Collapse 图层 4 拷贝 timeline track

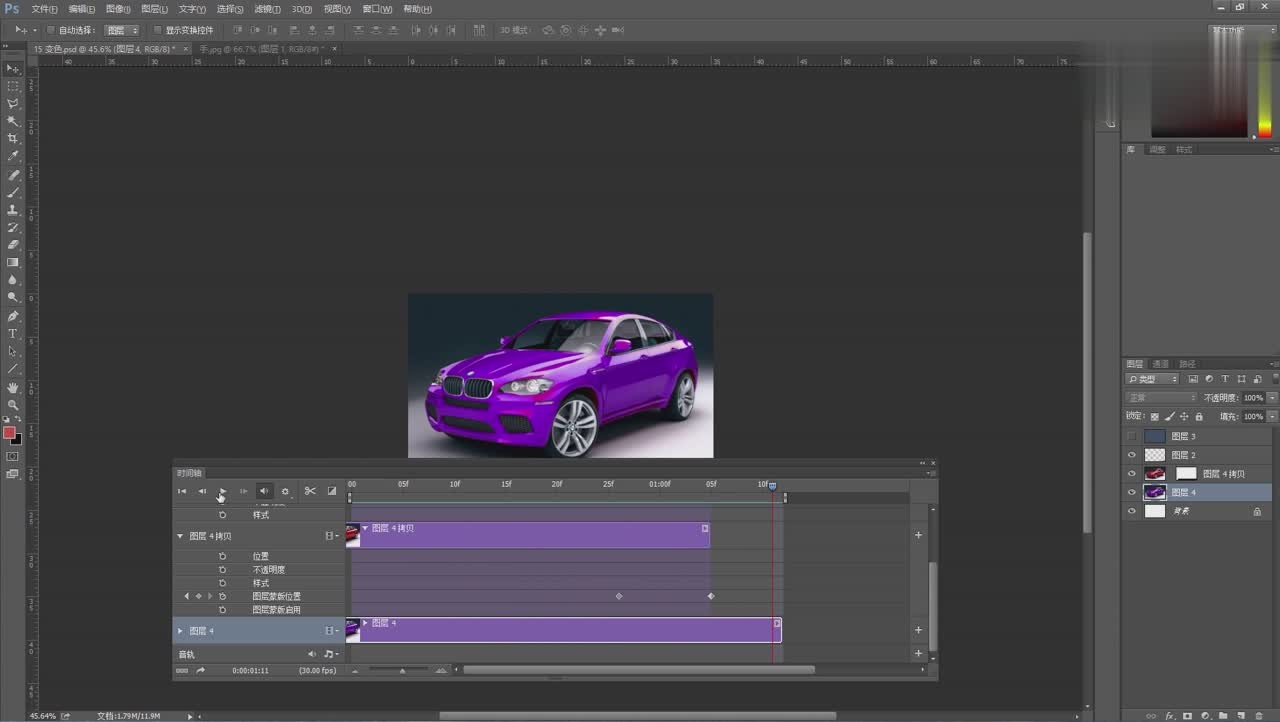(x=181, y=536)
